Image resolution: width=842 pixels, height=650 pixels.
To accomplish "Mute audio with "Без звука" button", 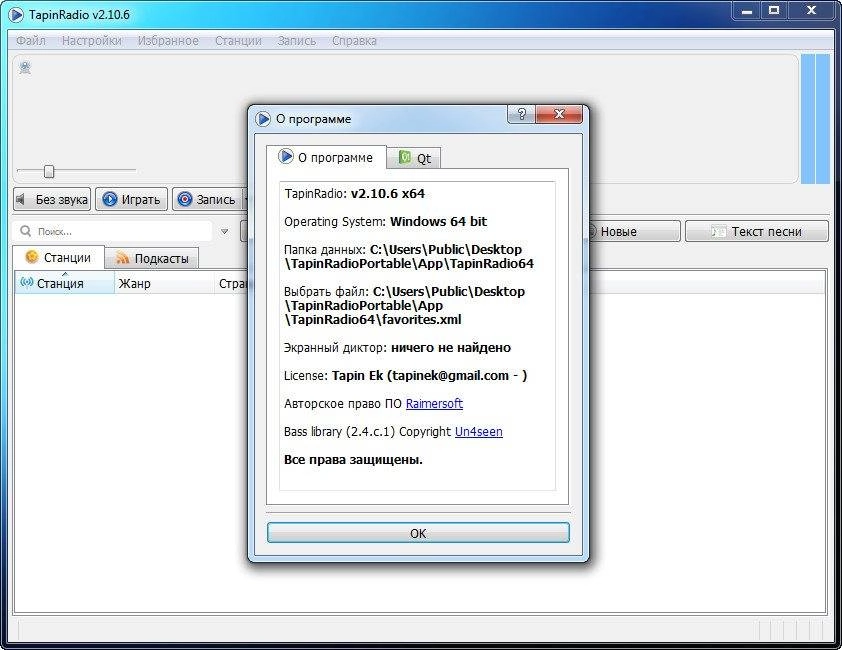I will 52,199.
